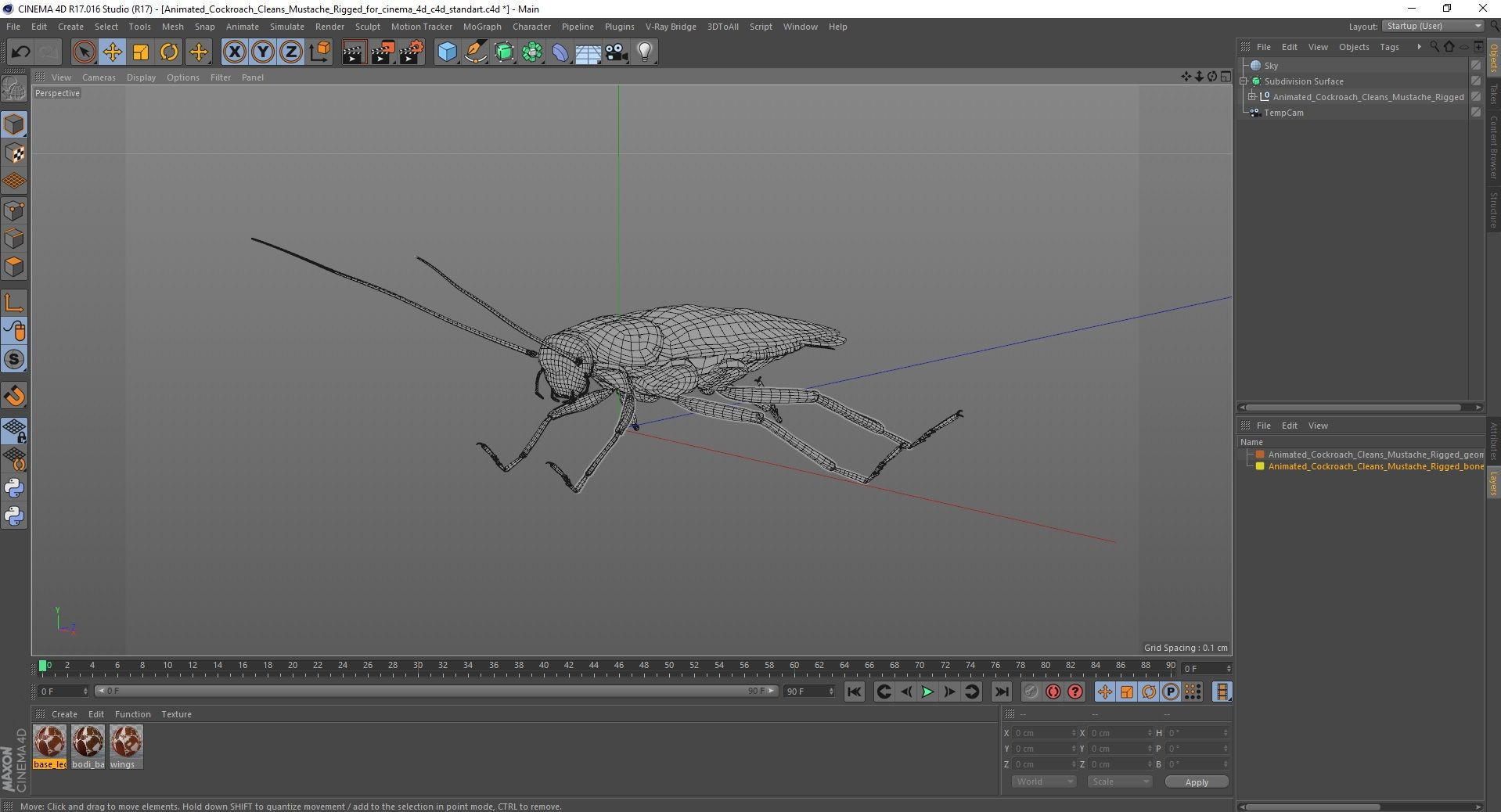Record active objects keyframe
The width and height of the screenshot is (1501, 812).
pyautogui.click(x=1031, y=692)
